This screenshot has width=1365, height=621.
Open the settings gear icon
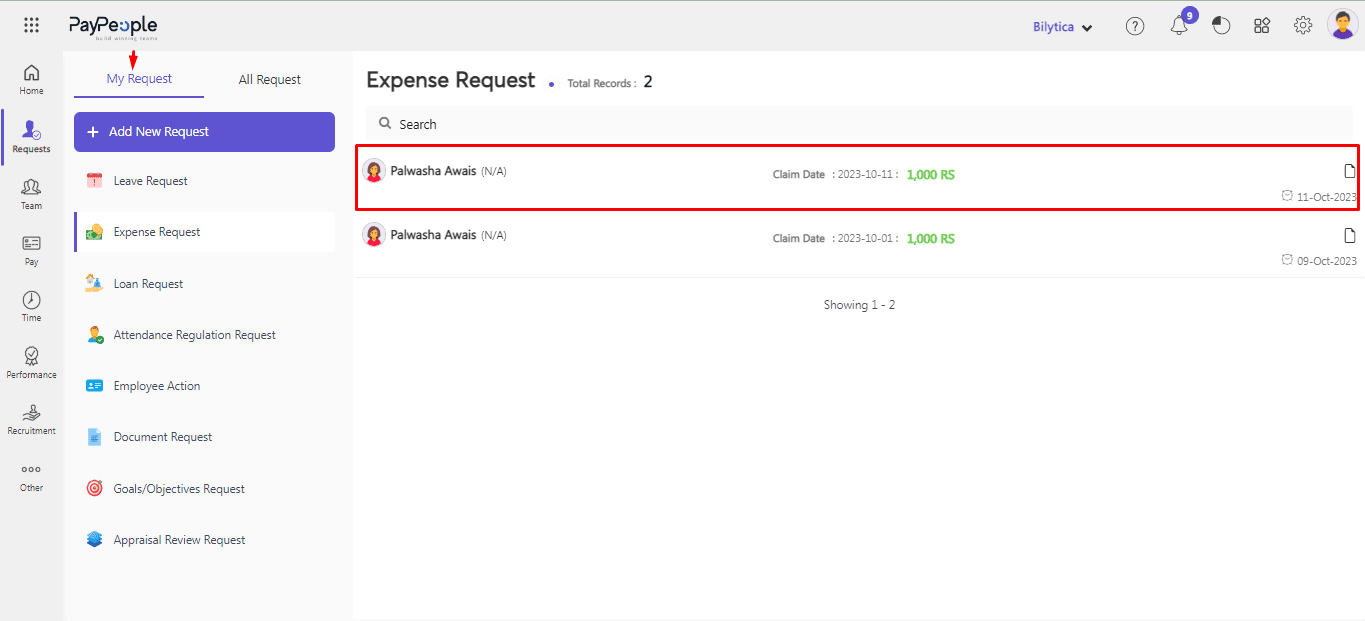pyautogui.click(x=1303, y=27)
